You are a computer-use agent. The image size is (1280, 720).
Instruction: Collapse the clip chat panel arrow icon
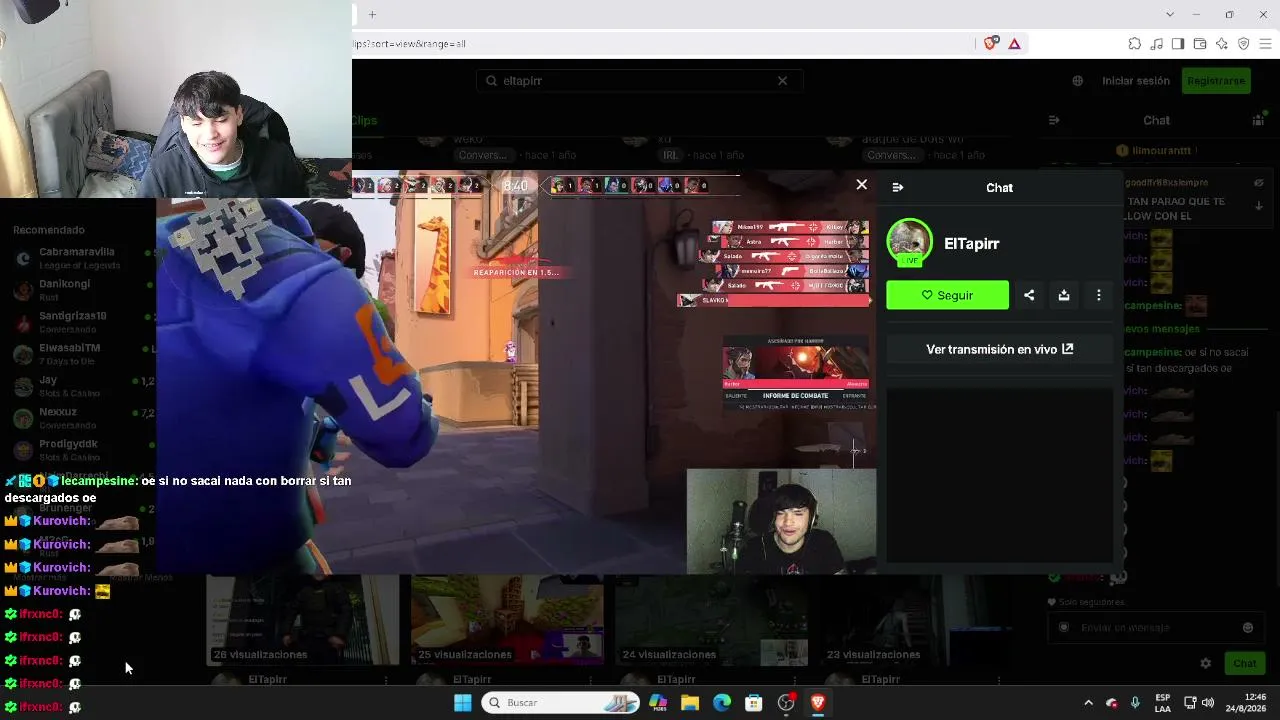pos(898,188)
